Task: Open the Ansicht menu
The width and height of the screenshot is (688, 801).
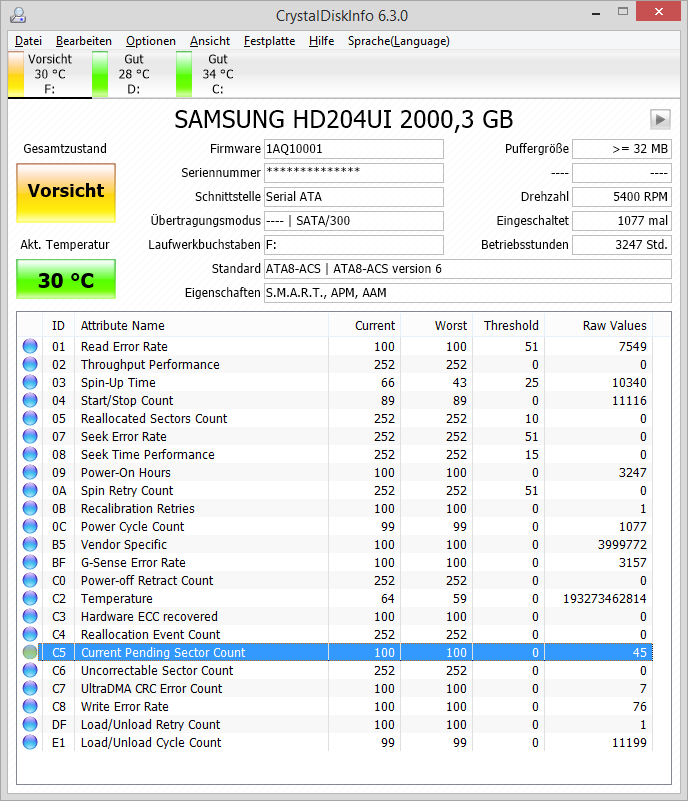Action: click(210, 41)
